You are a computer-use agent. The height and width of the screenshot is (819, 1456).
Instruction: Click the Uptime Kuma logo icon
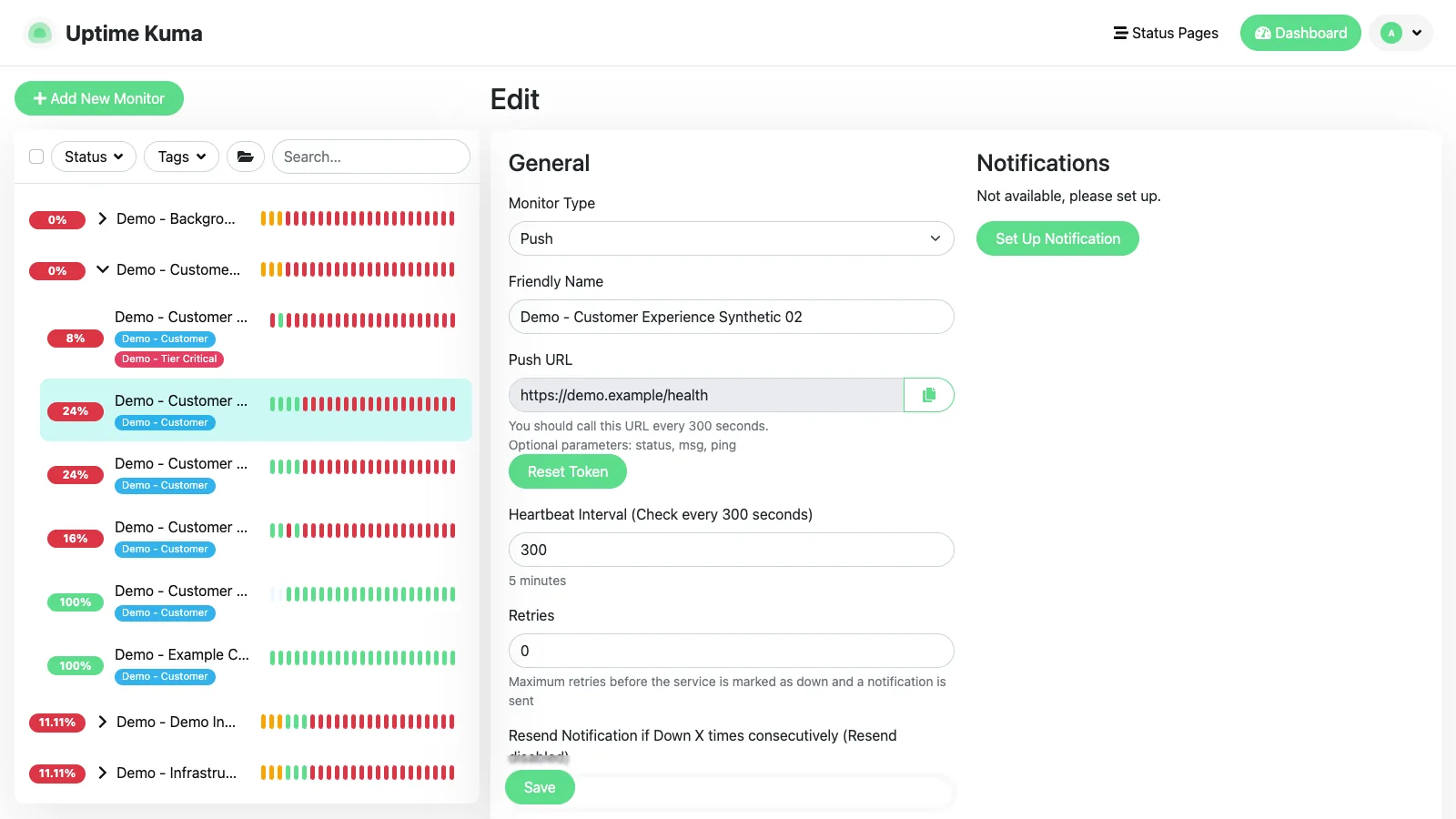39,34
